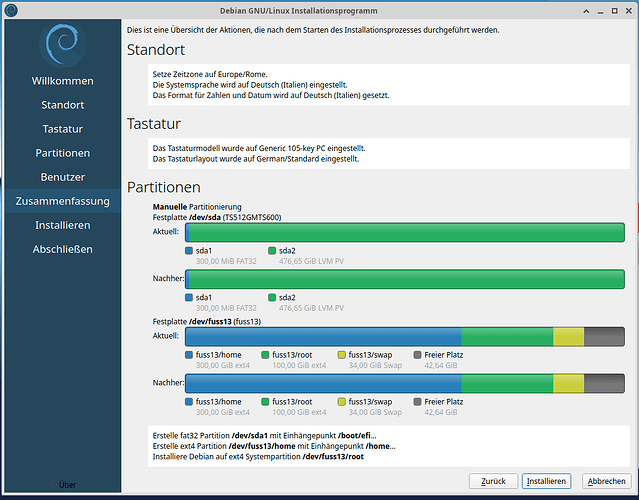Click Freier Platz swatch under Aktuell
The image size is (639, 500).
tap(417, 355)
